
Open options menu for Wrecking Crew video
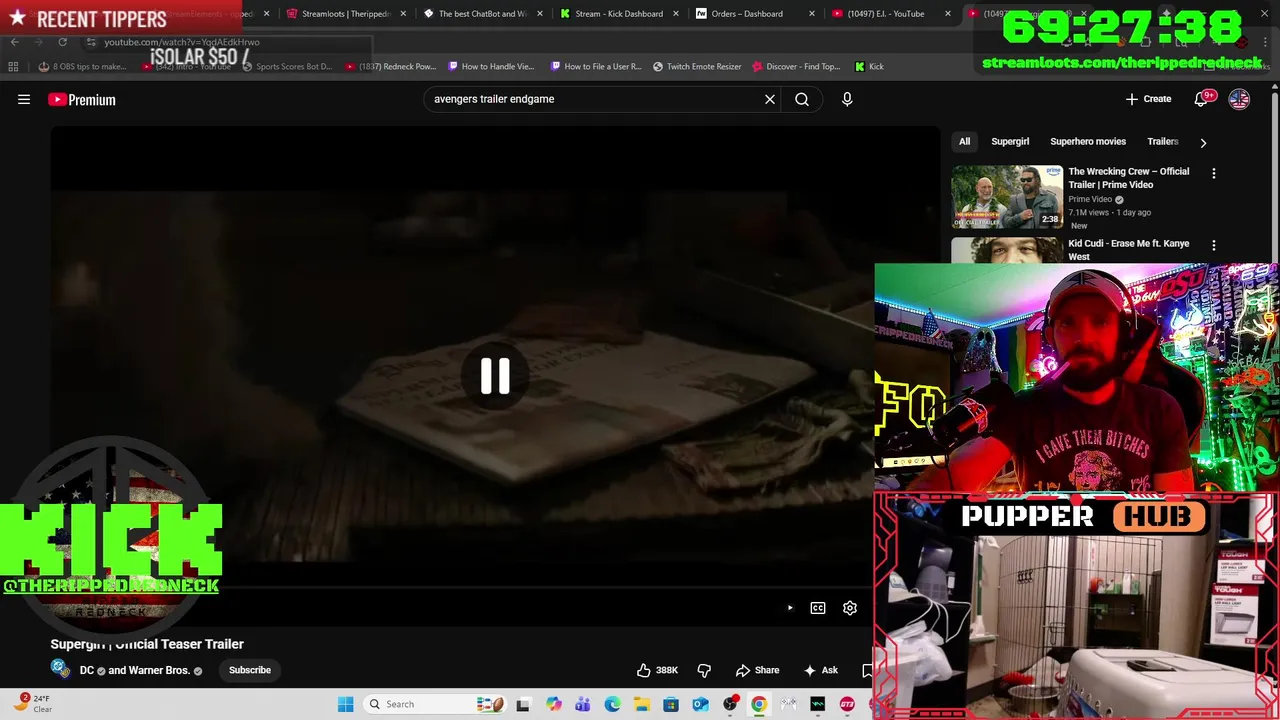coord(1214,173)
